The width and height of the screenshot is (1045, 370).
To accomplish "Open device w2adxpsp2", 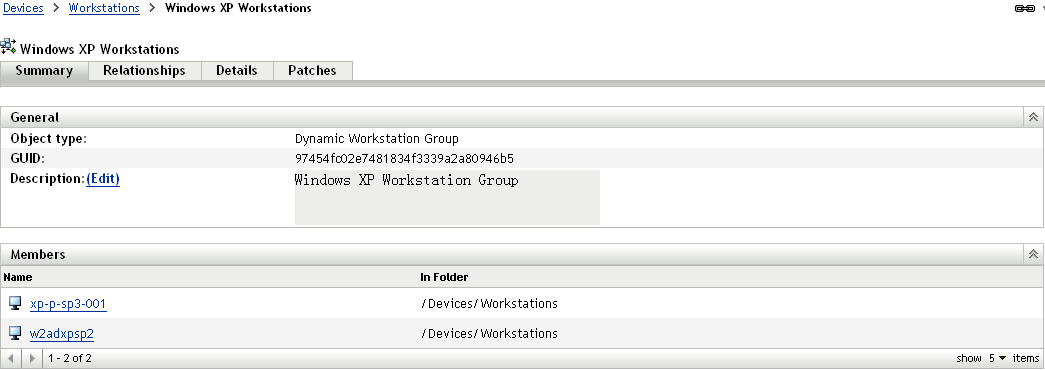I will coord(61,333).
